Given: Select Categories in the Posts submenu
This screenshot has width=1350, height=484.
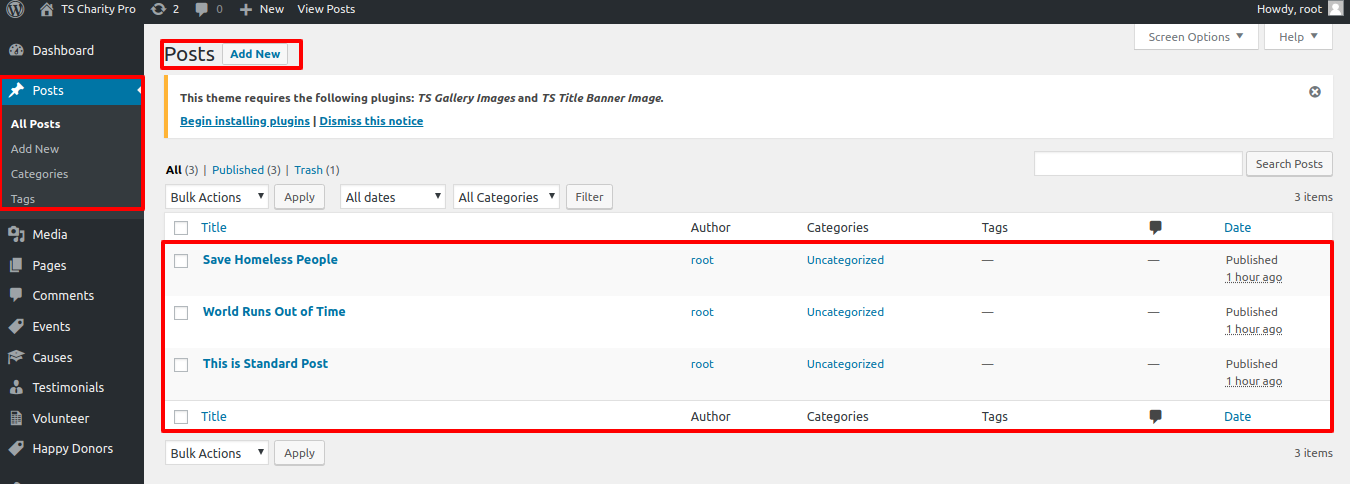Looking at the screenshot, I should (39, 174).
